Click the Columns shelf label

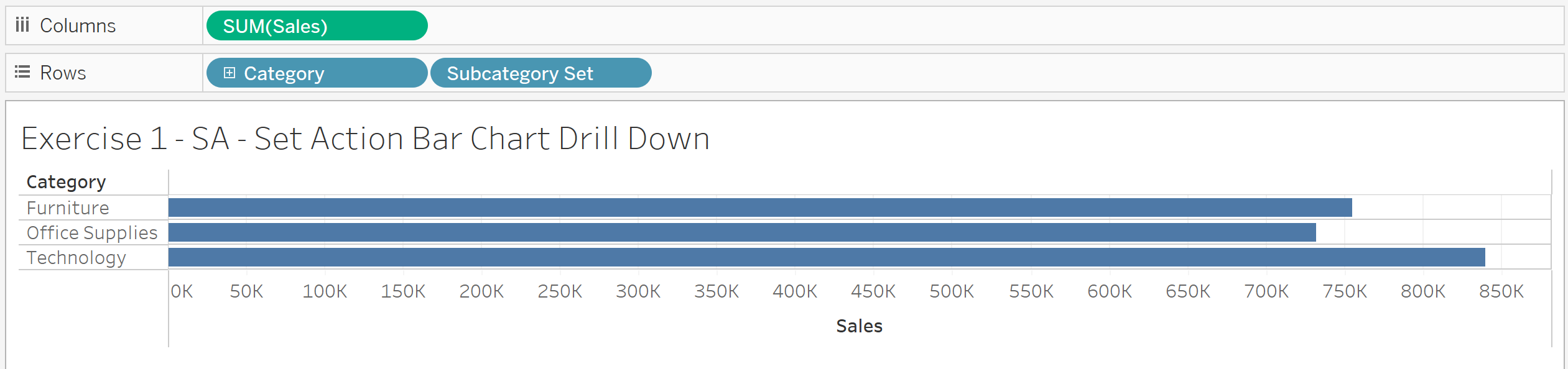(78, 25)
